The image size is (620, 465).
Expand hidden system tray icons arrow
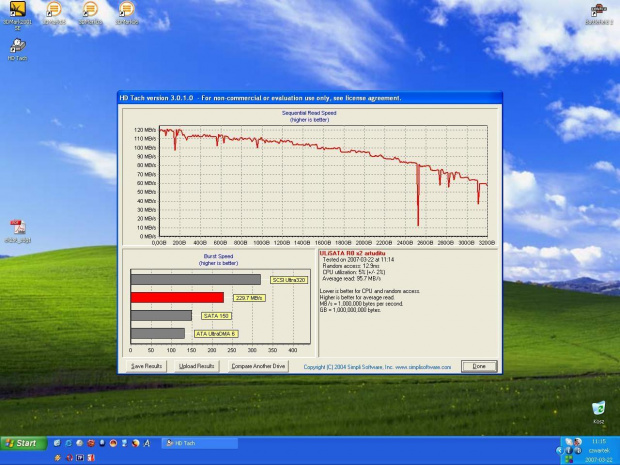(559, 450)
